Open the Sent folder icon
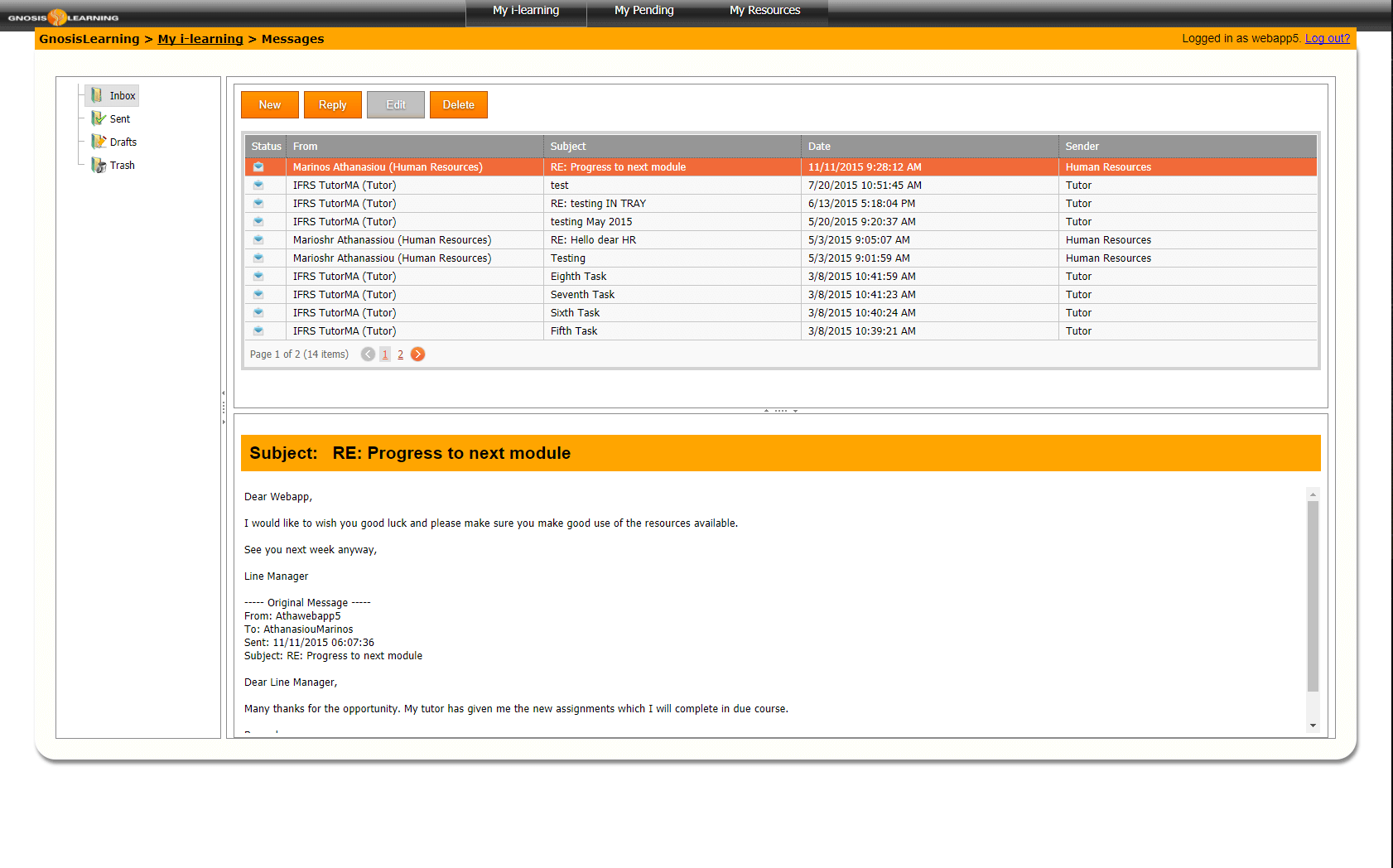The image size is (1393, 868). pos(99,118)
